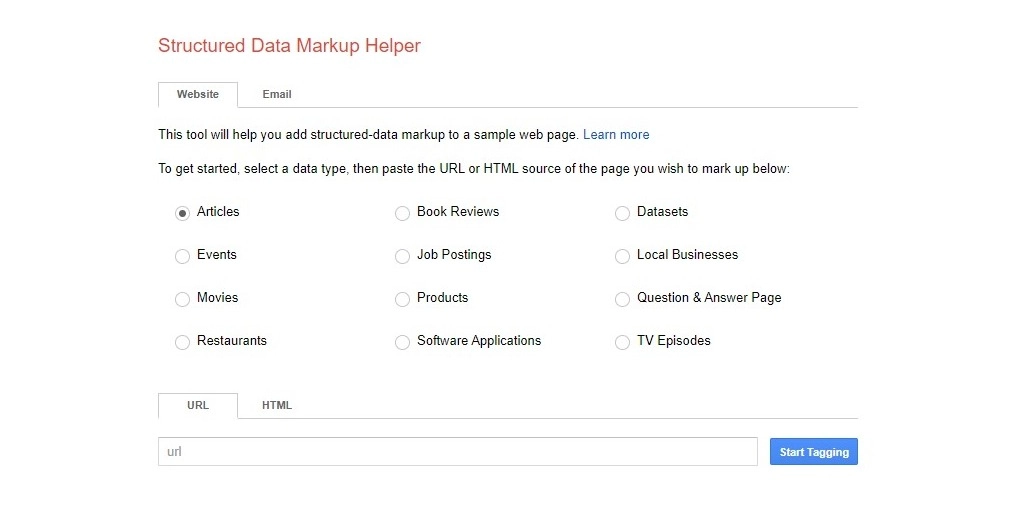The image size is (1019, 516).
Task: Select the Articles radio button
Action: click(x=182, y=213)
